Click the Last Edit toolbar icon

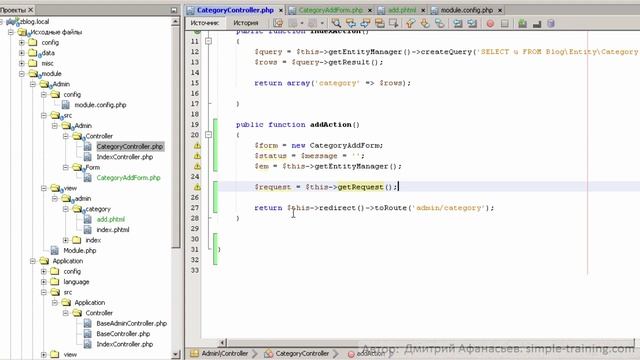tap(278, 23)
